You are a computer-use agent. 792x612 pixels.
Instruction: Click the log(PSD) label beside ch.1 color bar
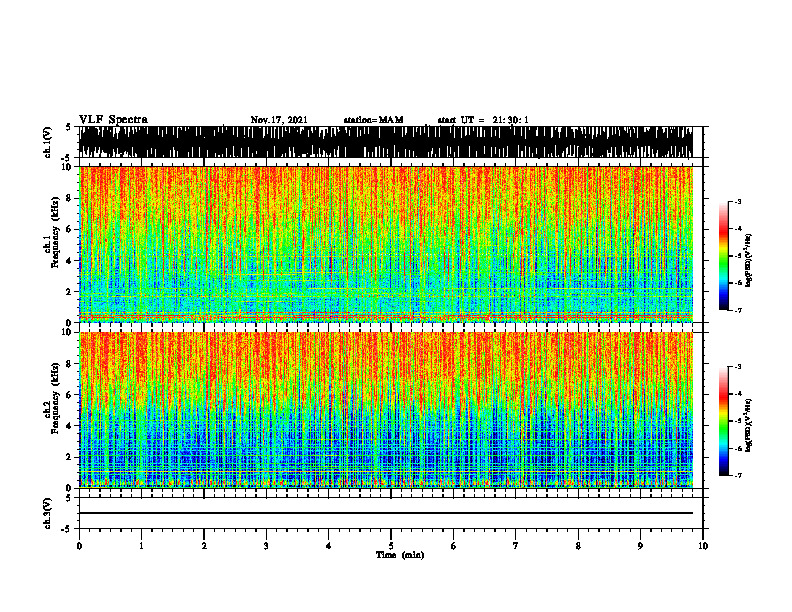click(x=749, y=260)
